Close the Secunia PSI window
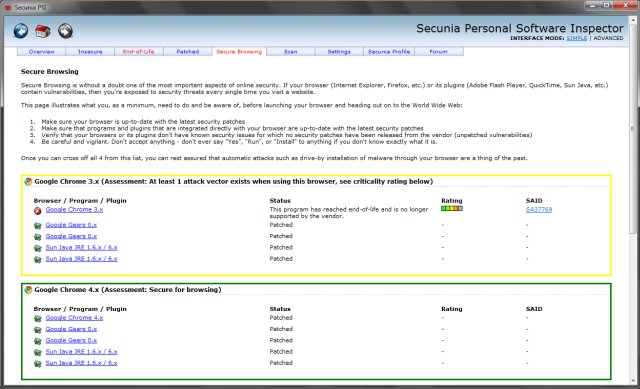The width and height of the screenshot is (640, 389). [625, 5]
